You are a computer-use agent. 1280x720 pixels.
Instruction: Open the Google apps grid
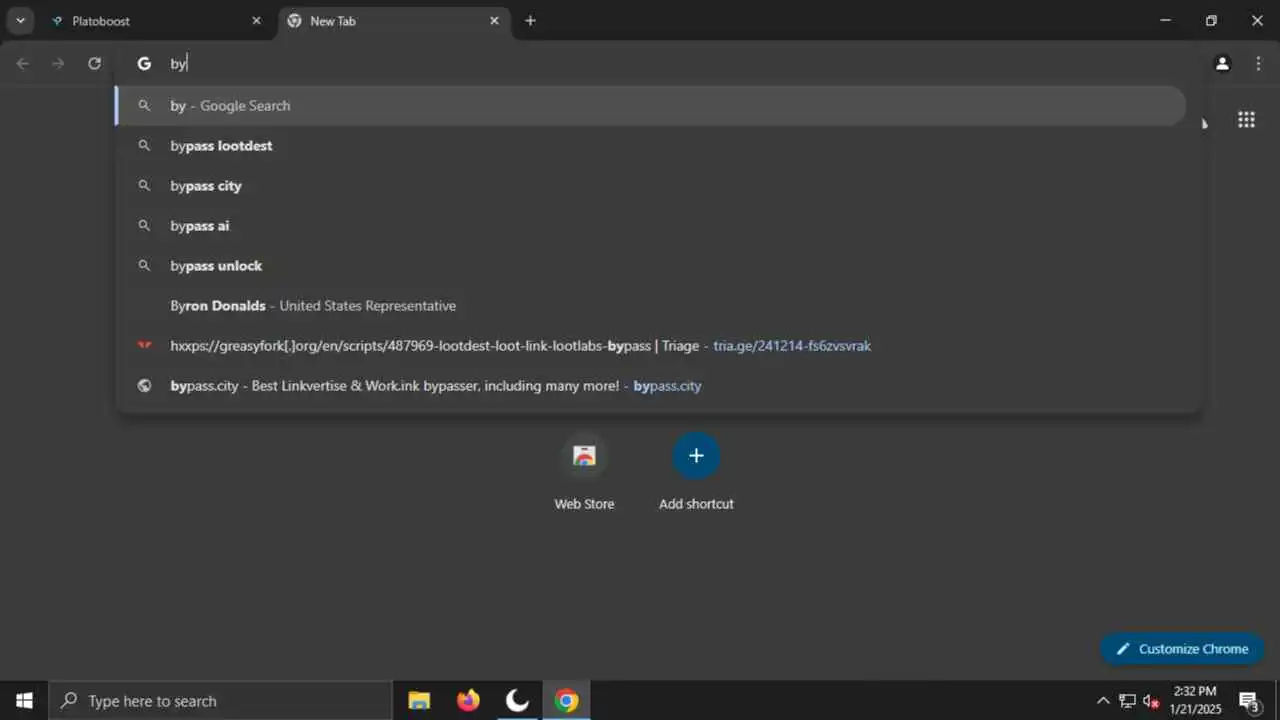click(x=1246, y=120)
